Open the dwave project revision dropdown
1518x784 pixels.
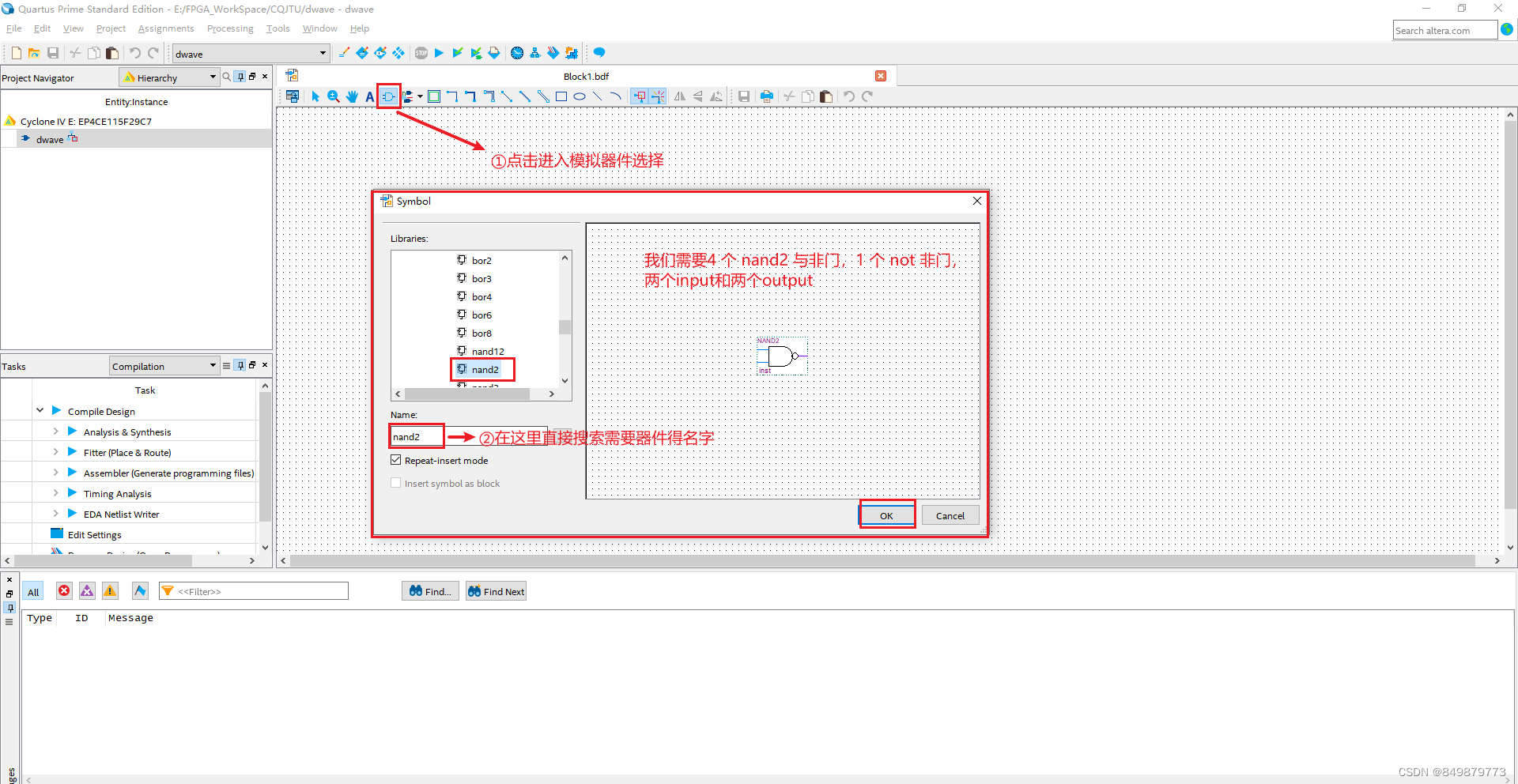251,54
